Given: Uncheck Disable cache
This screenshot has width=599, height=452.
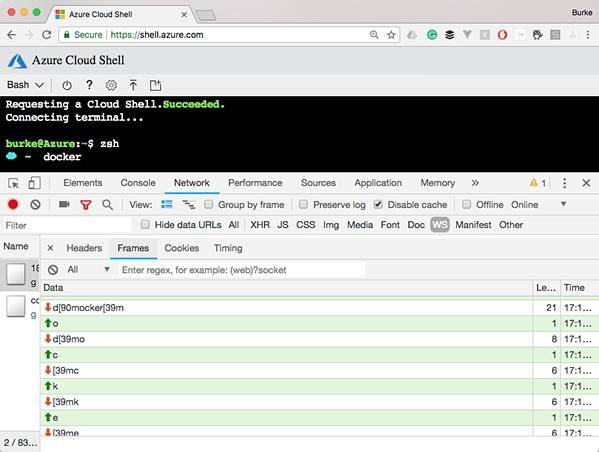Looking at the screenshot, I should click(378, 204).
